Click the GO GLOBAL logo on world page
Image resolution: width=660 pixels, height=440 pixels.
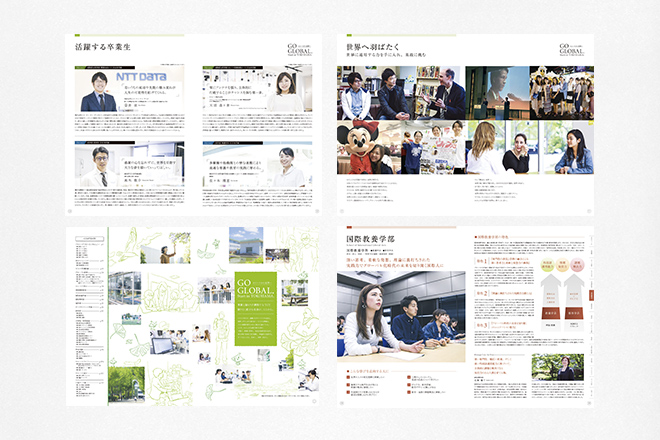tap(574, 50)
